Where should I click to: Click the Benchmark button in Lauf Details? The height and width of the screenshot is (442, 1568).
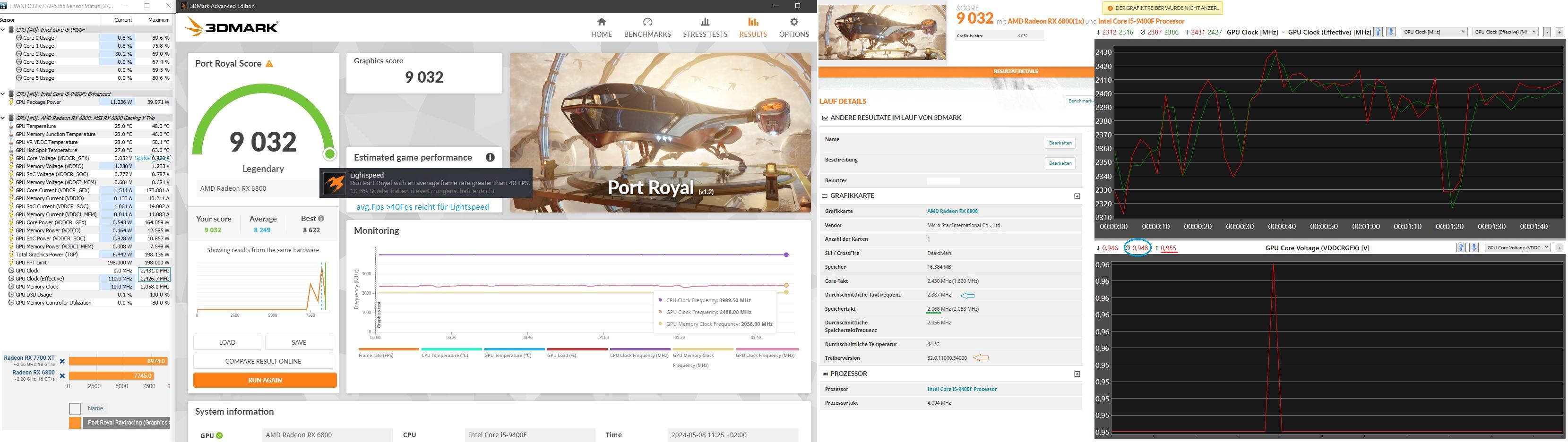point(1079,101)
